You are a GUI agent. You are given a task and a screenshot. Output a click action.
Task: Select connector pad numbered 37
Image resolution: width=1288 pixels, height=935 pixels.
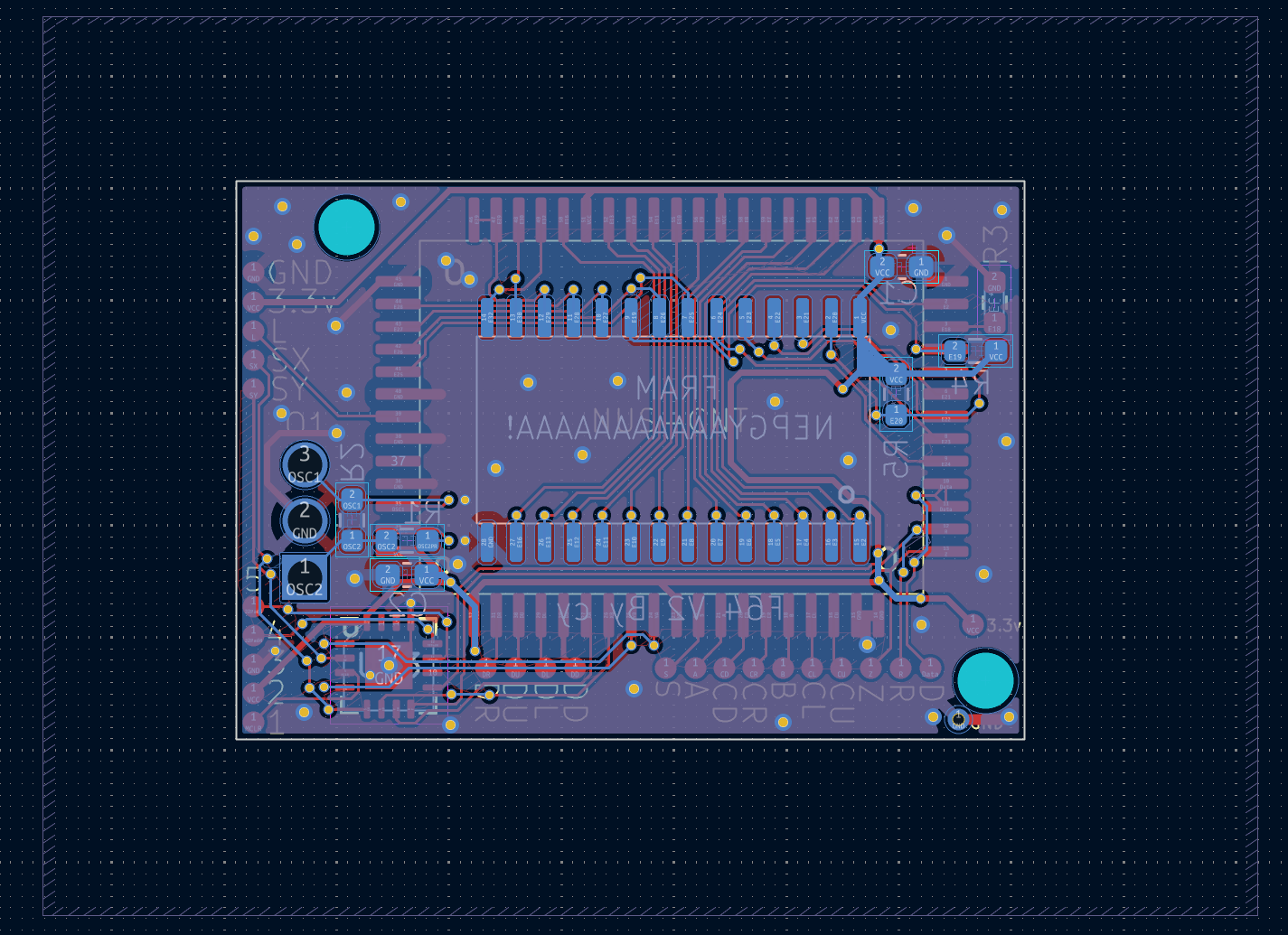398,460
